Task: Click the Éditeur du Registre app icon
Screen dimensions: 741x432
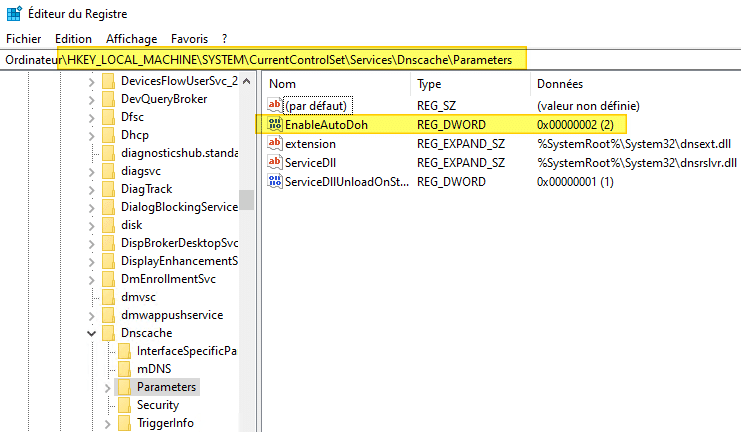Action: click(14, 13)
